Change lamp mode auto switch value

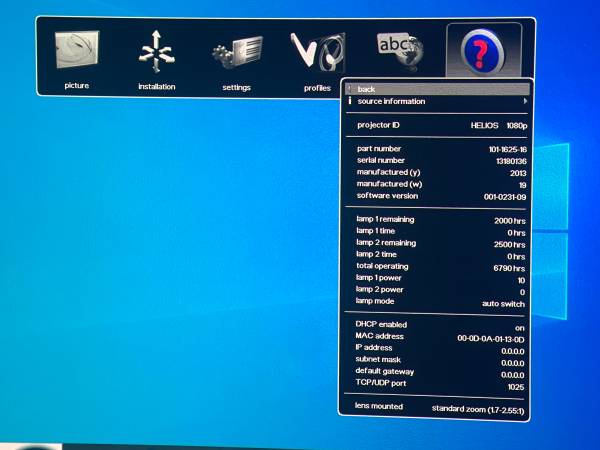click(x=503, y=302)
